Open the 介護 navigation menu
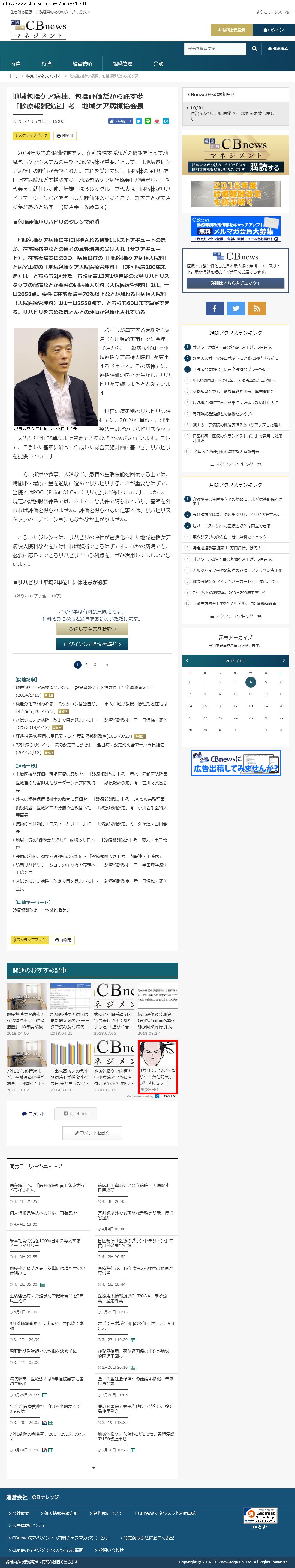Screen dimensions: 295x1568 click(x=158, y=63)
